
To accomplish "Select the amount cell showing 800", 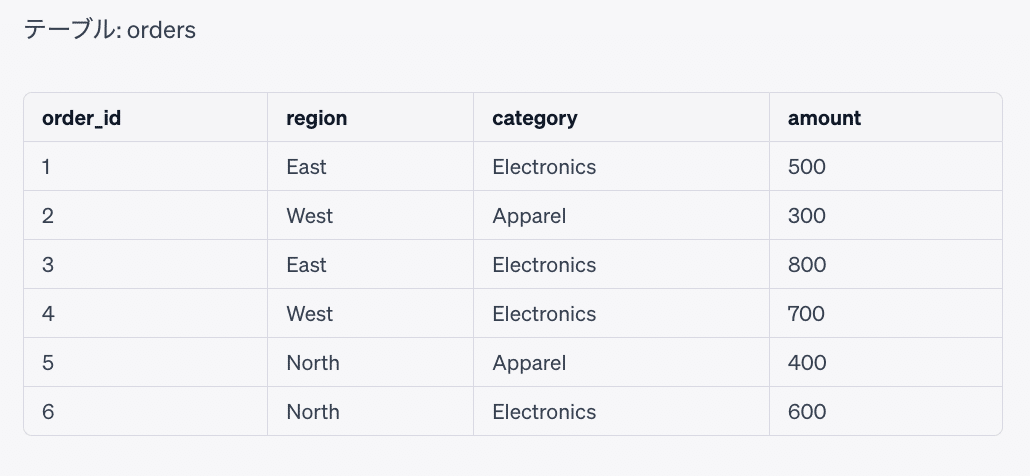I will click(806, 265).
